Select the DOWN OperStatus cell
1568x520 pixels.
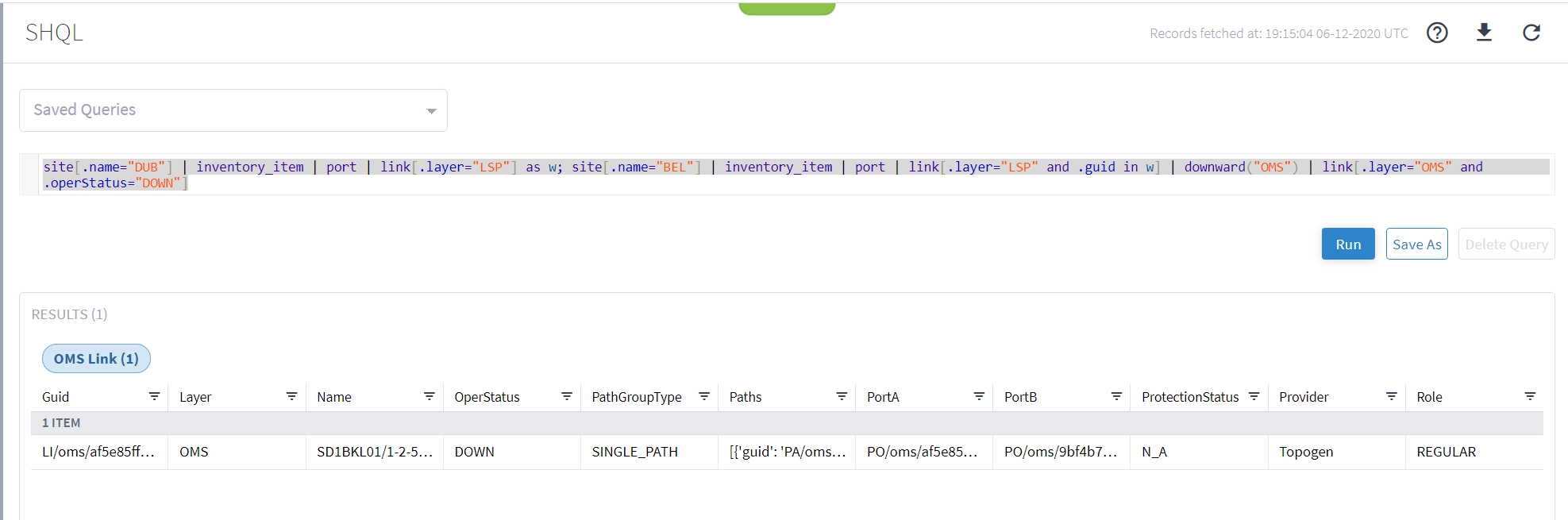(x=511, y=452)
